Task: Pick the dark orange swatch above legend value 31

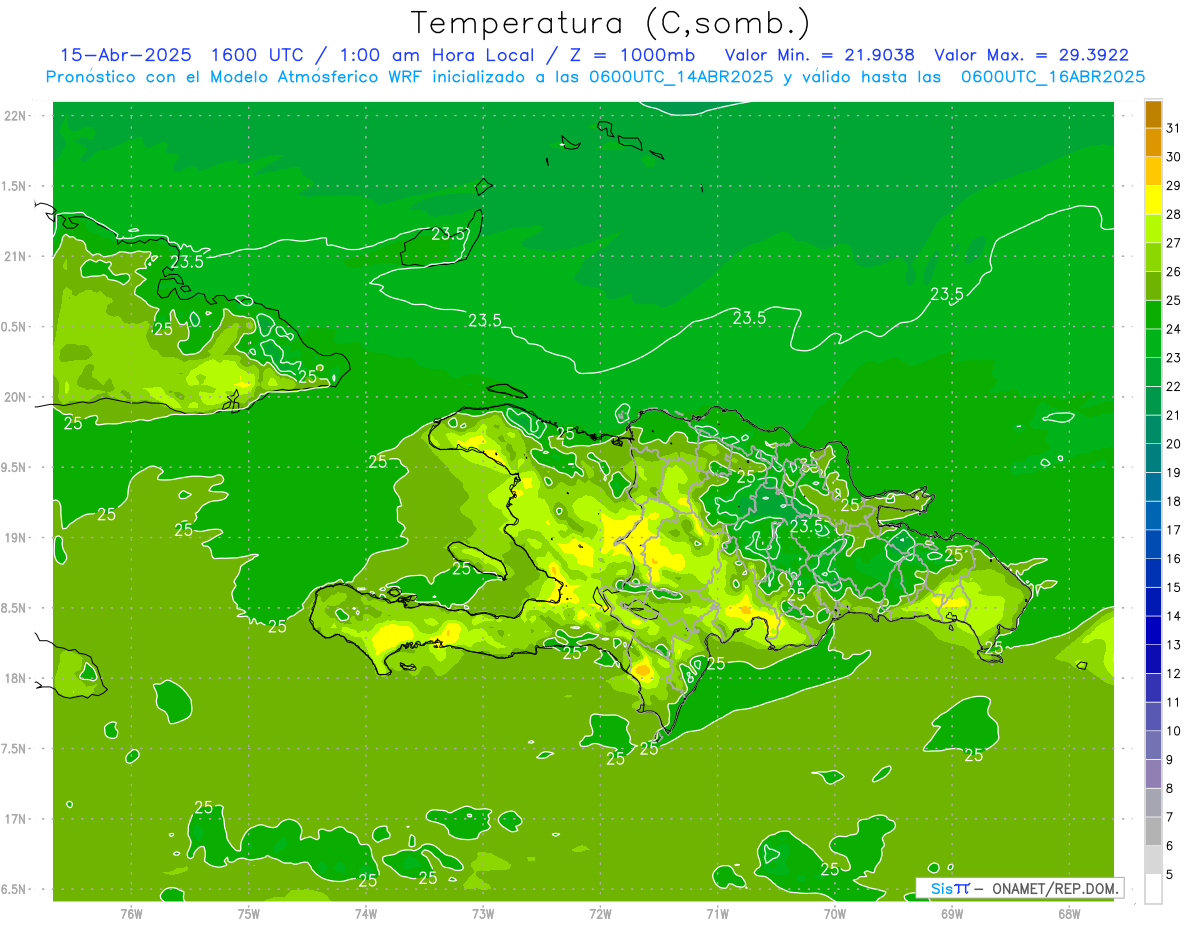Action: tap(1153, 114)
